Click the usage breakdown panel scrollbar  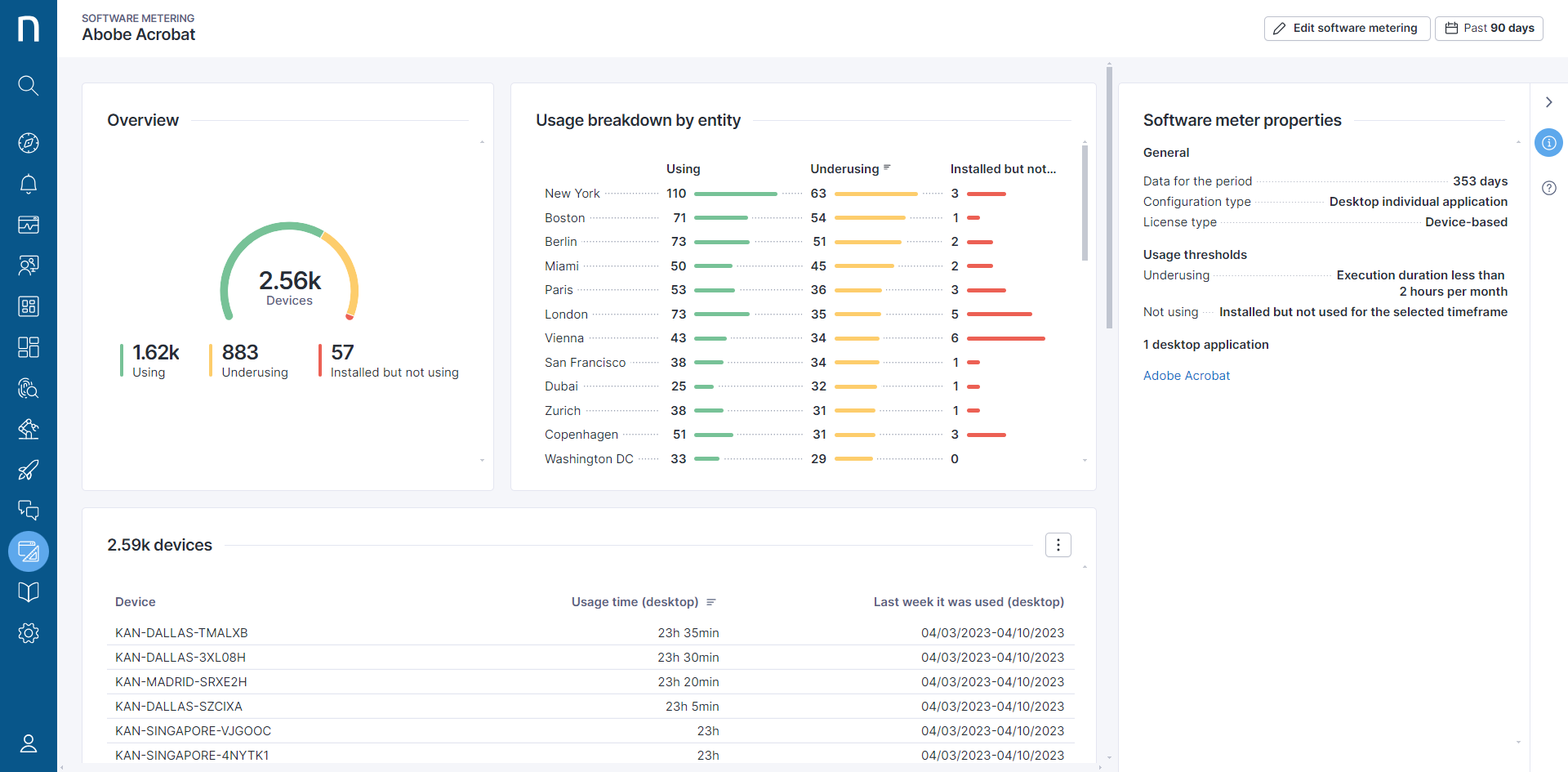pos(1085,203)
